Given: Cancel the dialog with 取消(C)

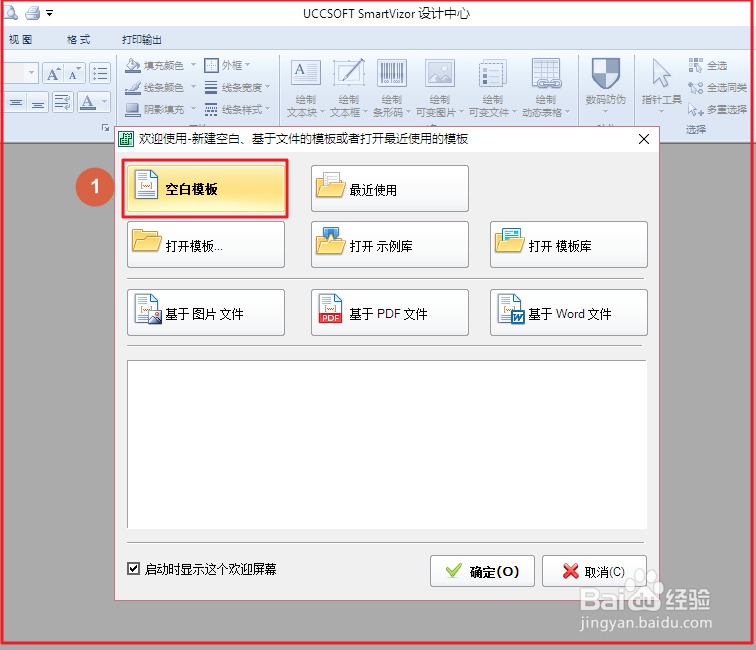Looking at the screenshot, I should tap(594, 571).
